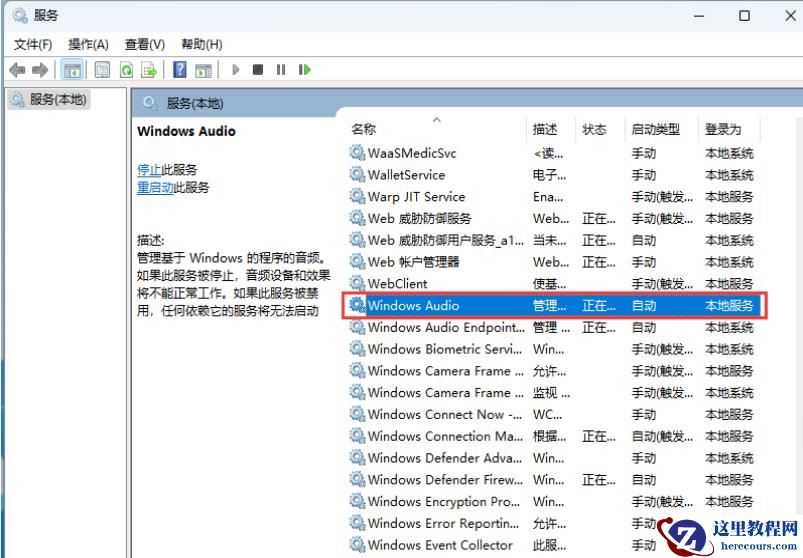Image resolution: width=803 pixels, height=558 pixels.
Task: Select the highlighted Windows Audio row name
Action: 413,306
